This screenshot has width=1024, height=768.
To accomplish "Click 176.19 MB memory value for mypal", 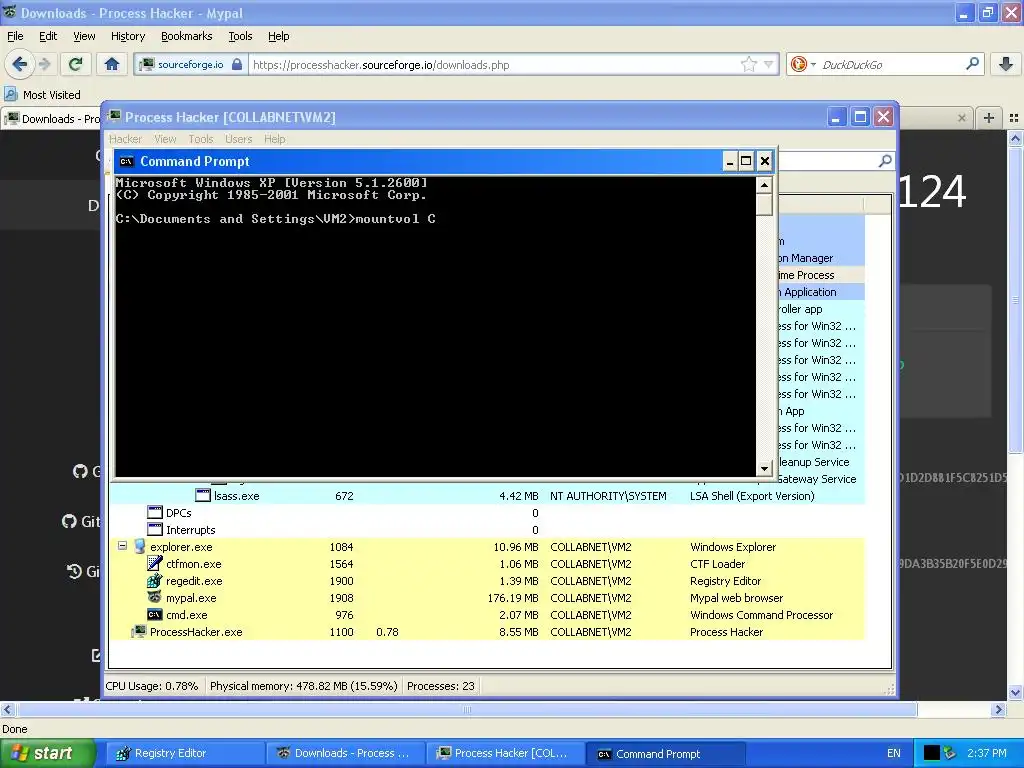I will tap(513, 598).
